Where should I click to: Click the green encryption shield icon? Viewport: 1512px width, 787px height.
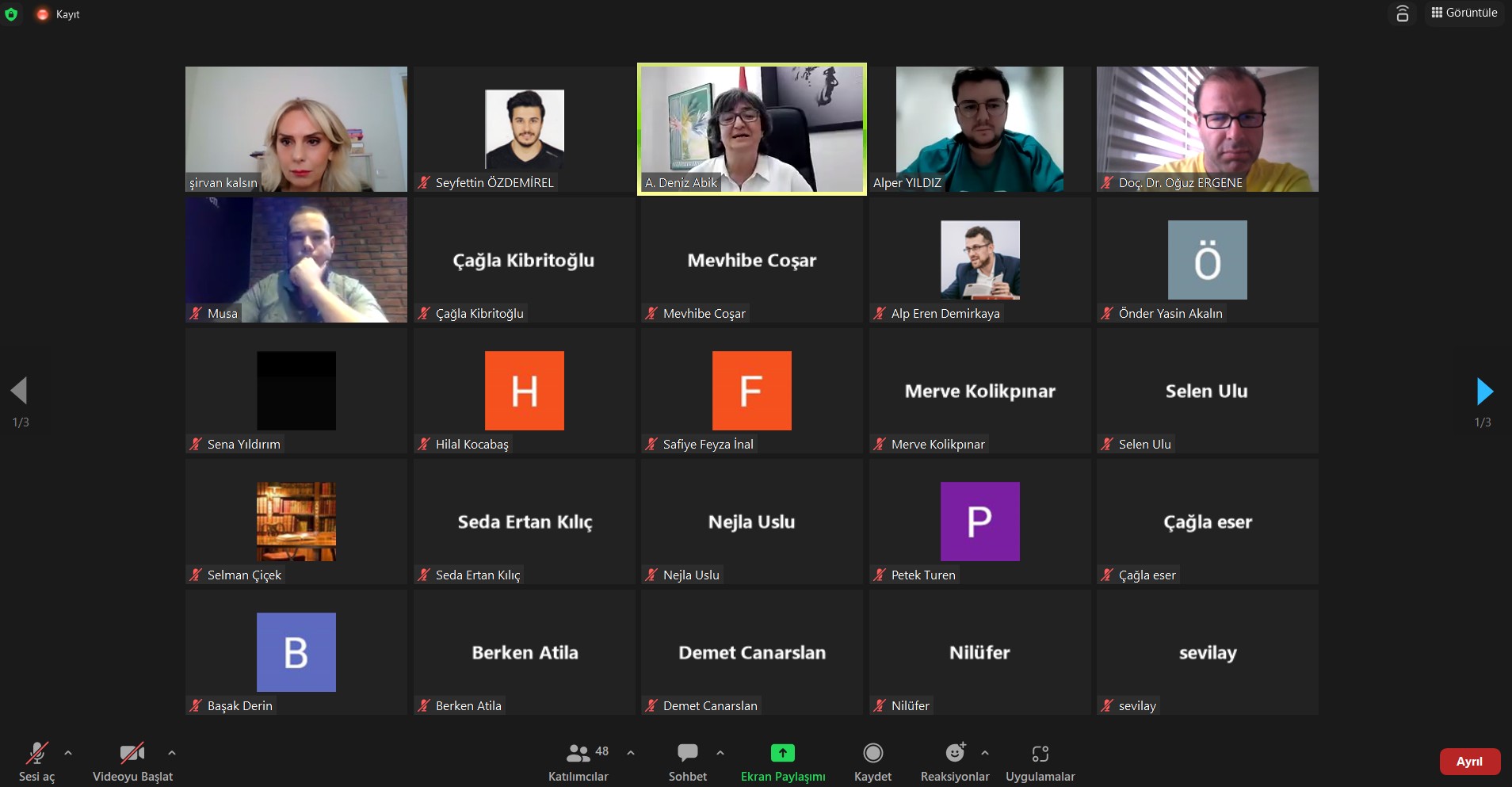11,14
